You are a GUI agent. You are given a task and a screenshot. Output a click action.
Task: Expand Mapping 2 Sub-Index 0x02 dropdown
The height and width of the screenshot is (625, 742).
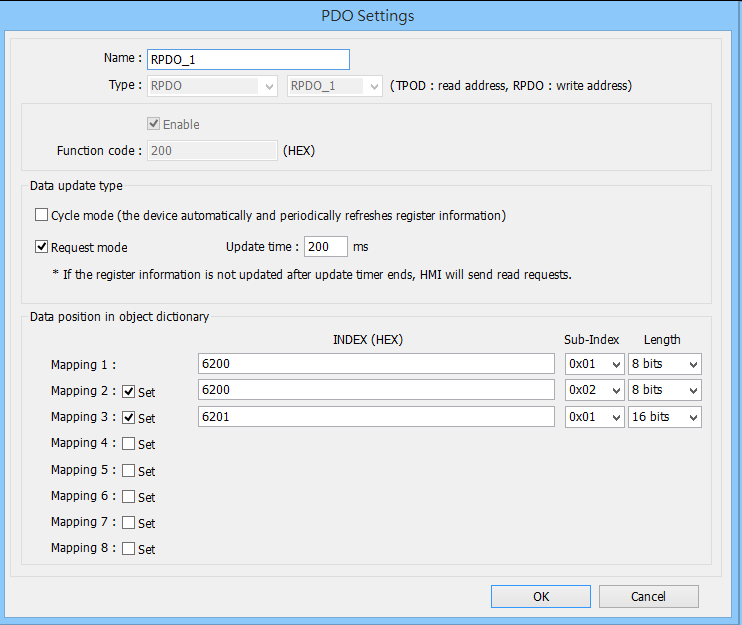pos(594,390)
